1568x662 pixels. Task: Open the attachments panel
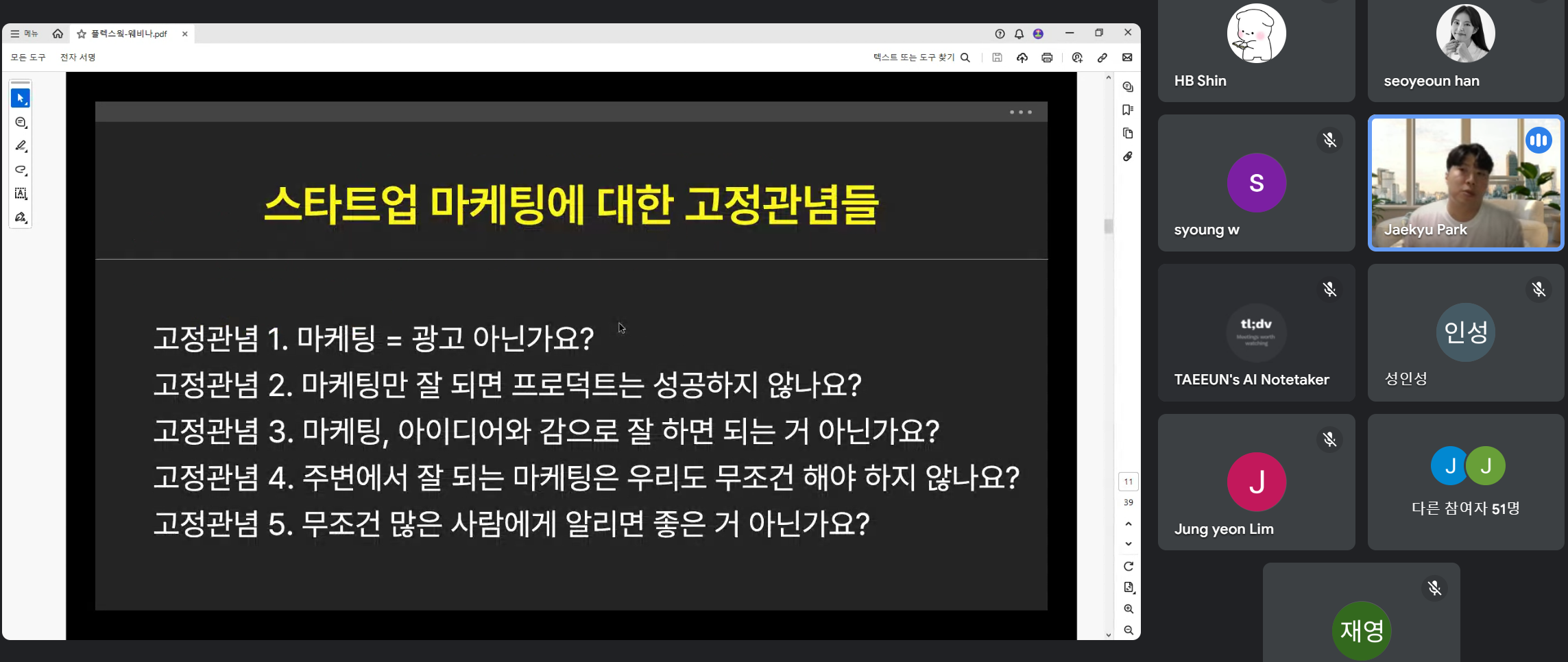1128,156
